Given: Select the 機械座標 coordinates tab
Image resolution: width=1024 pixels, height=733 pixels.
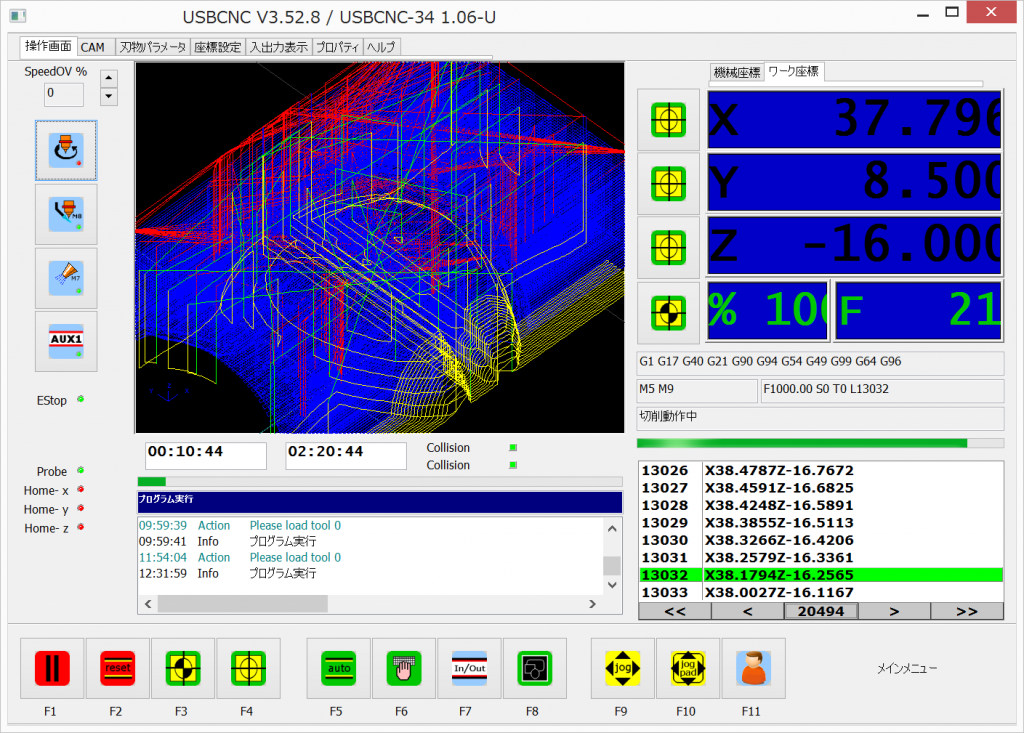Looking at the screenshot, I should [736, 72].
